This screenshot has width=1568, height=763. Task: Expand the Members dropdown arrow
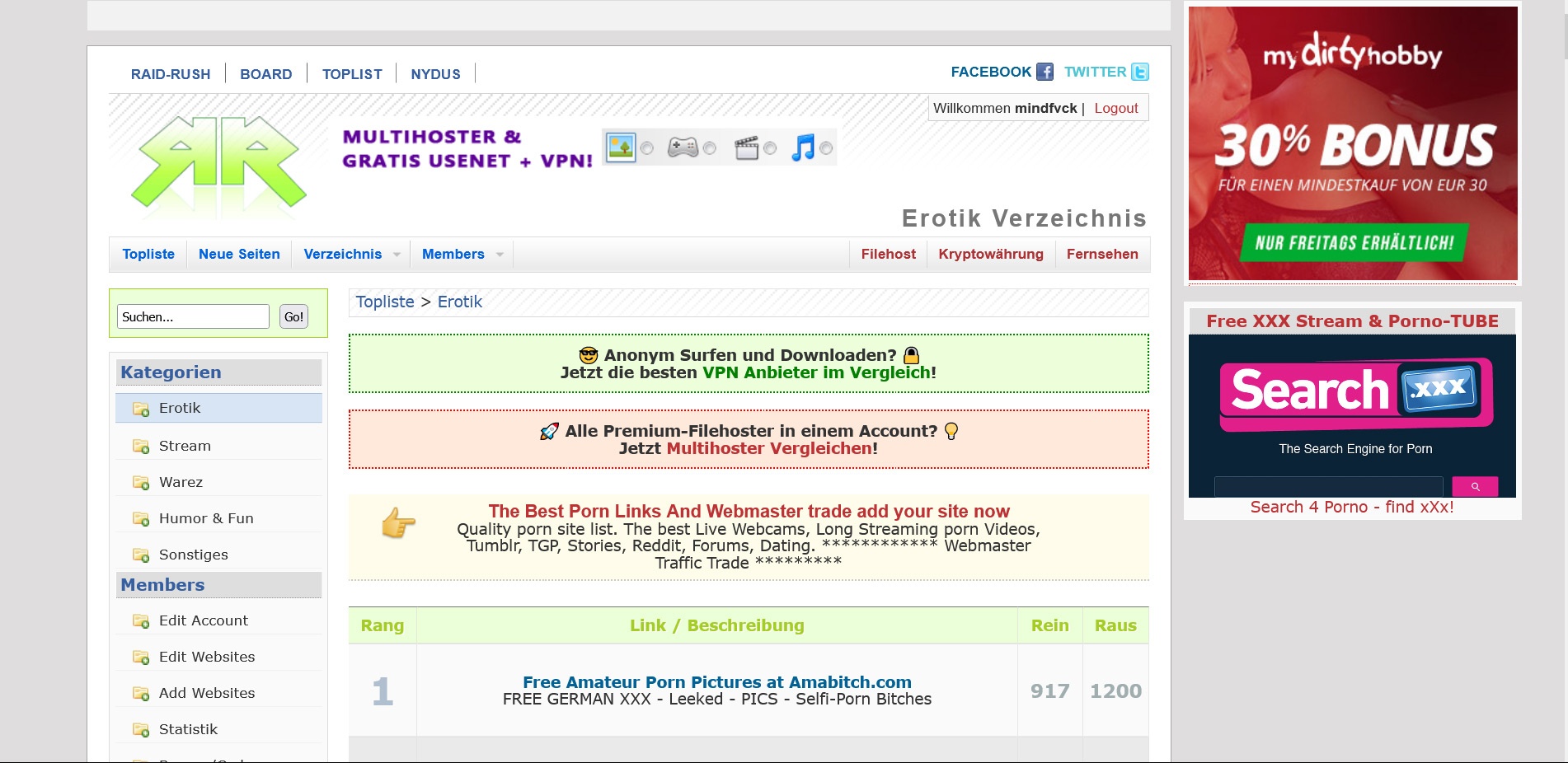click(500, 255)
